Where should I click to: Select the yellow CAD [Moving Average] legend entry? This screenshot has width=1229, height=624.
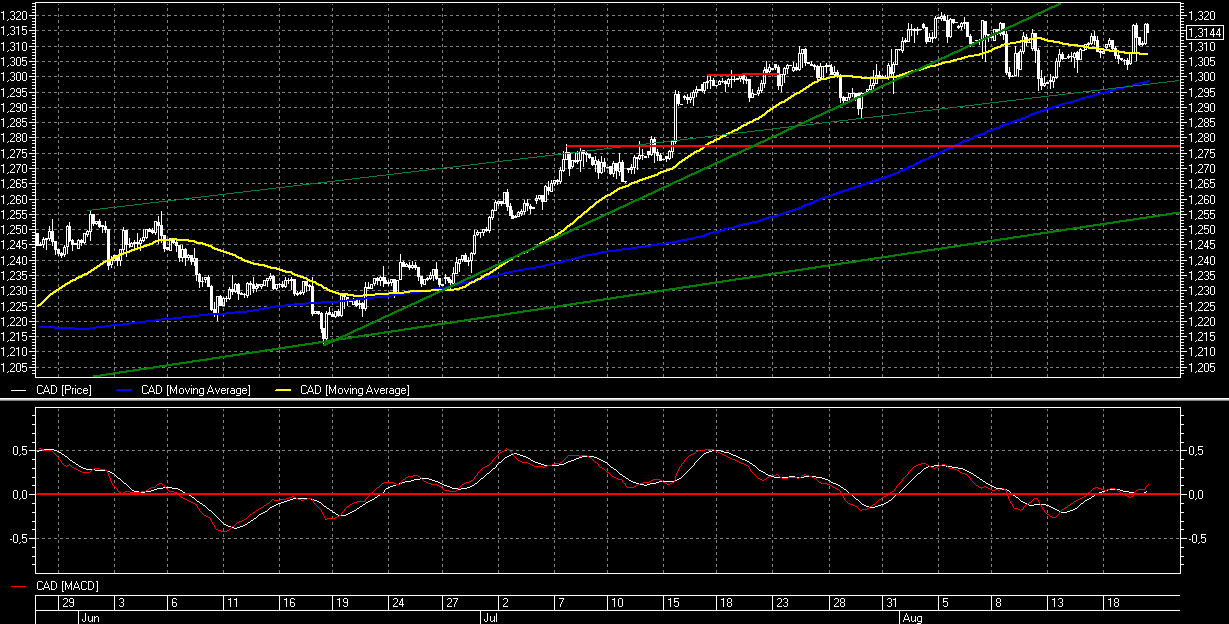point(353,390)
